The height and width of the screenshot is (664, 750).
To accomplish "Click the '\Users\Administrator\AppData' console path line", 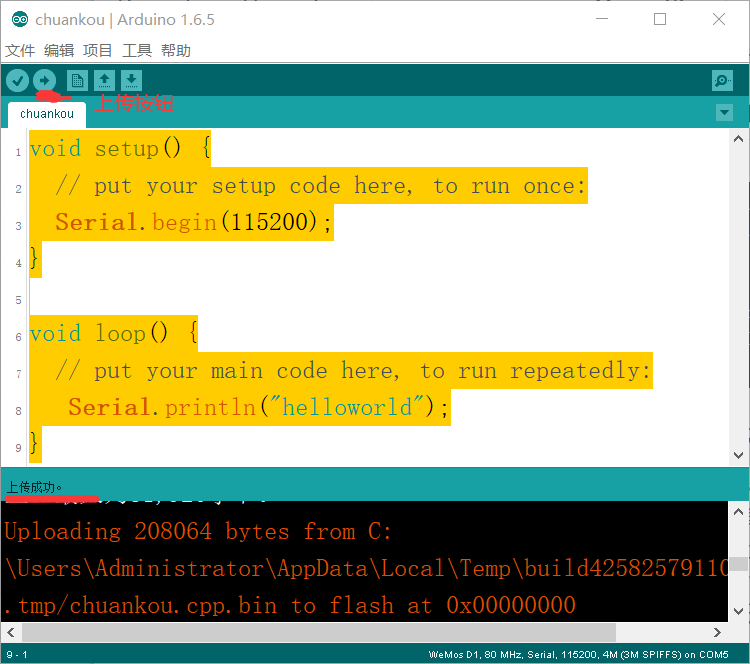I will (366, 568).
